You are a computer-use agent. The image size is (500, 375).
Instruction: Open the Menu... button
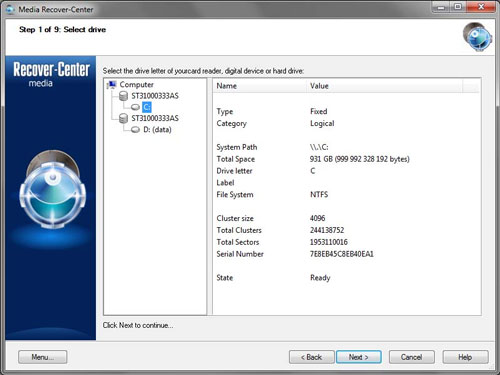pos(43,357)
